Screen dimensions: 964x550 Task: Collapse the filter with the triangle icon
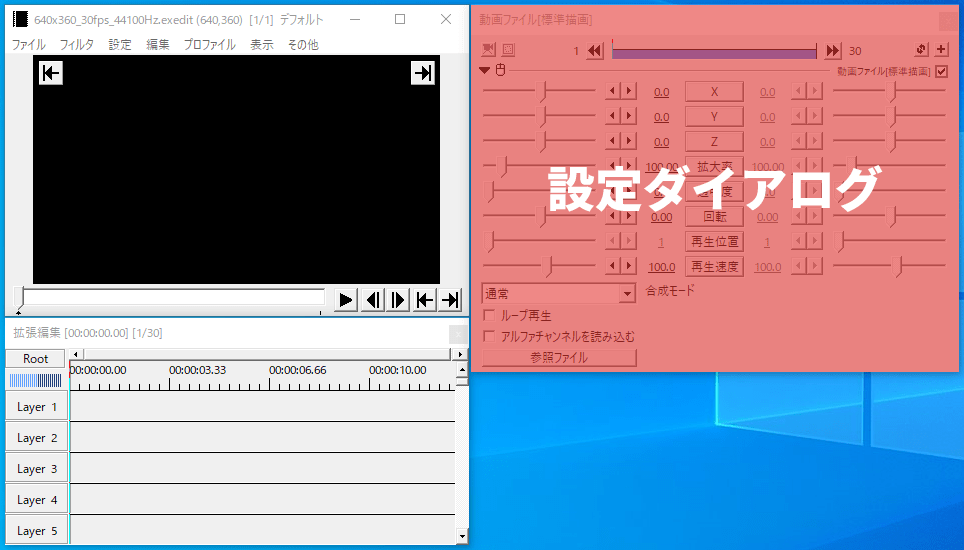(x=484, y=71)
